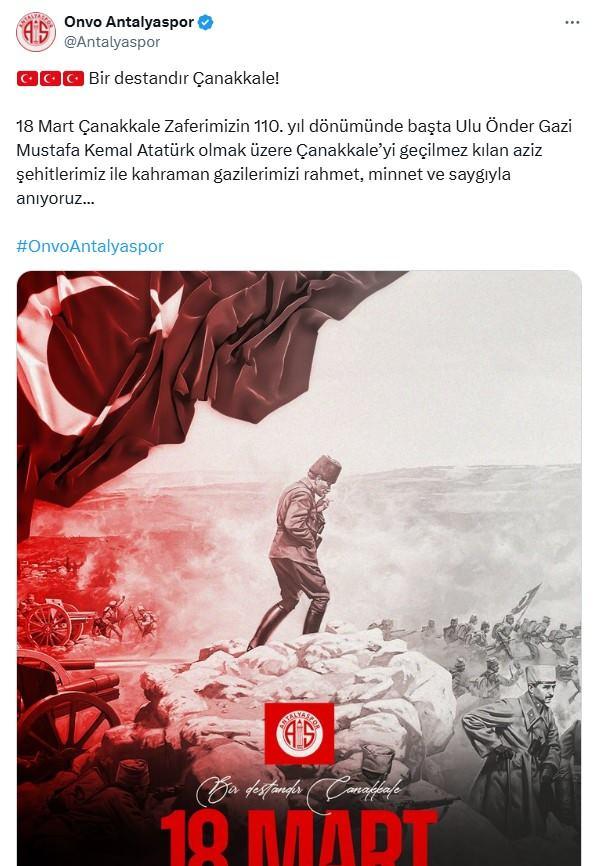
Task: Click the "18 MART" poster headline
Action: coord(301,838)
